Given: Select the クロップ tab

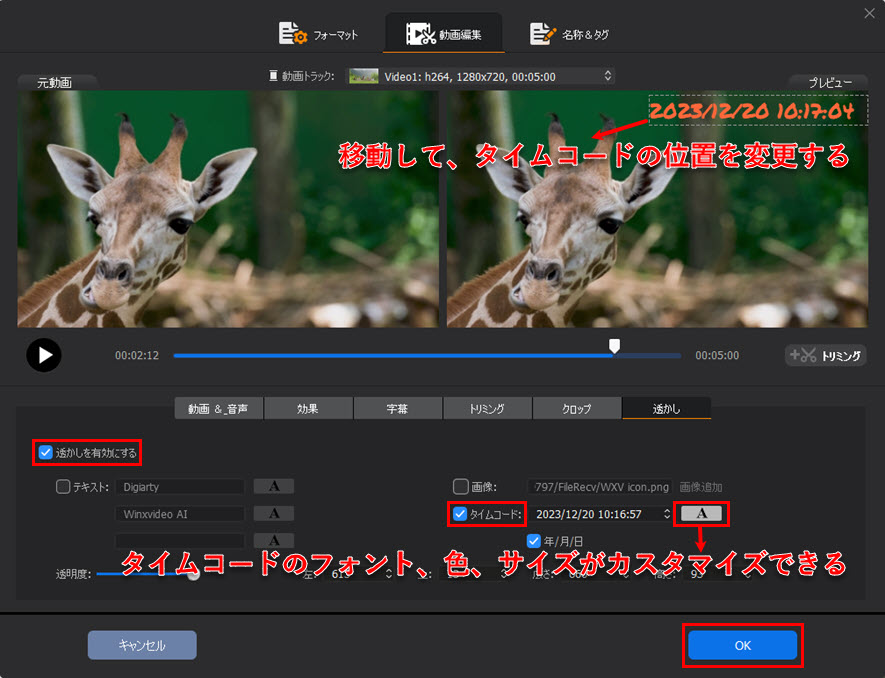Looking at the screenshot, I should [576, 408].
